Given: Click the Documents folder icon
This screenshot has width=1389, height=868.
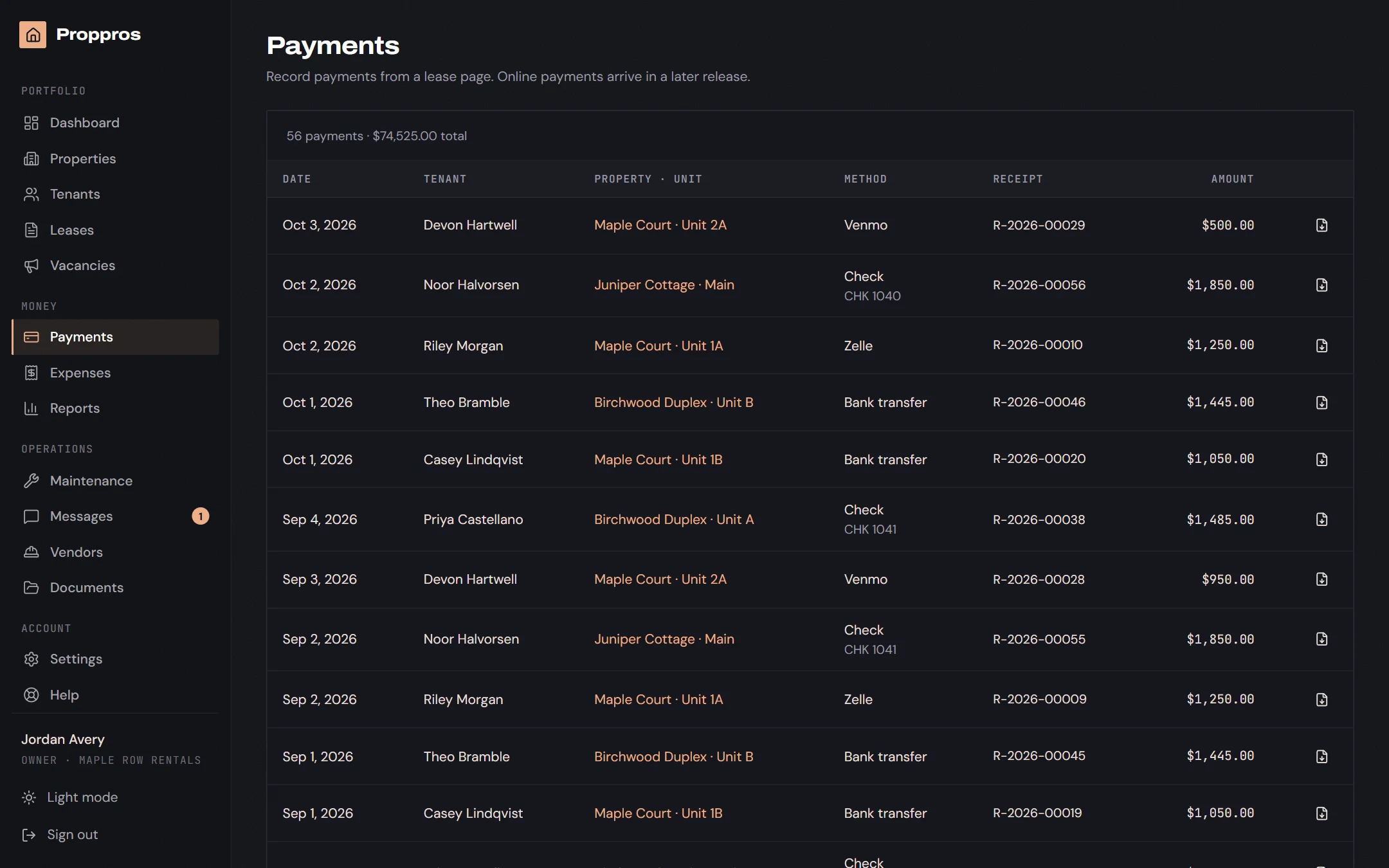Looking at the screenshot, I should pos(31,588).
